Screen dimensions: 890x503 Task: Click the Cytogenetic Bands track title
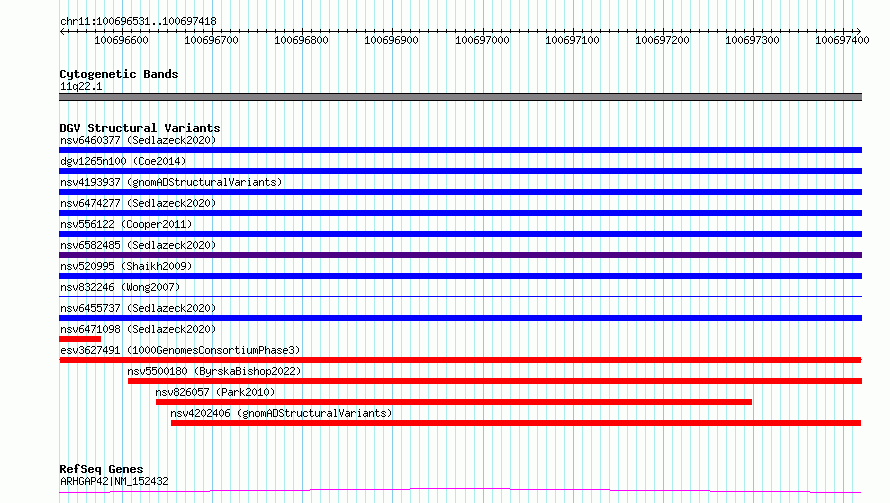point(119,74)
